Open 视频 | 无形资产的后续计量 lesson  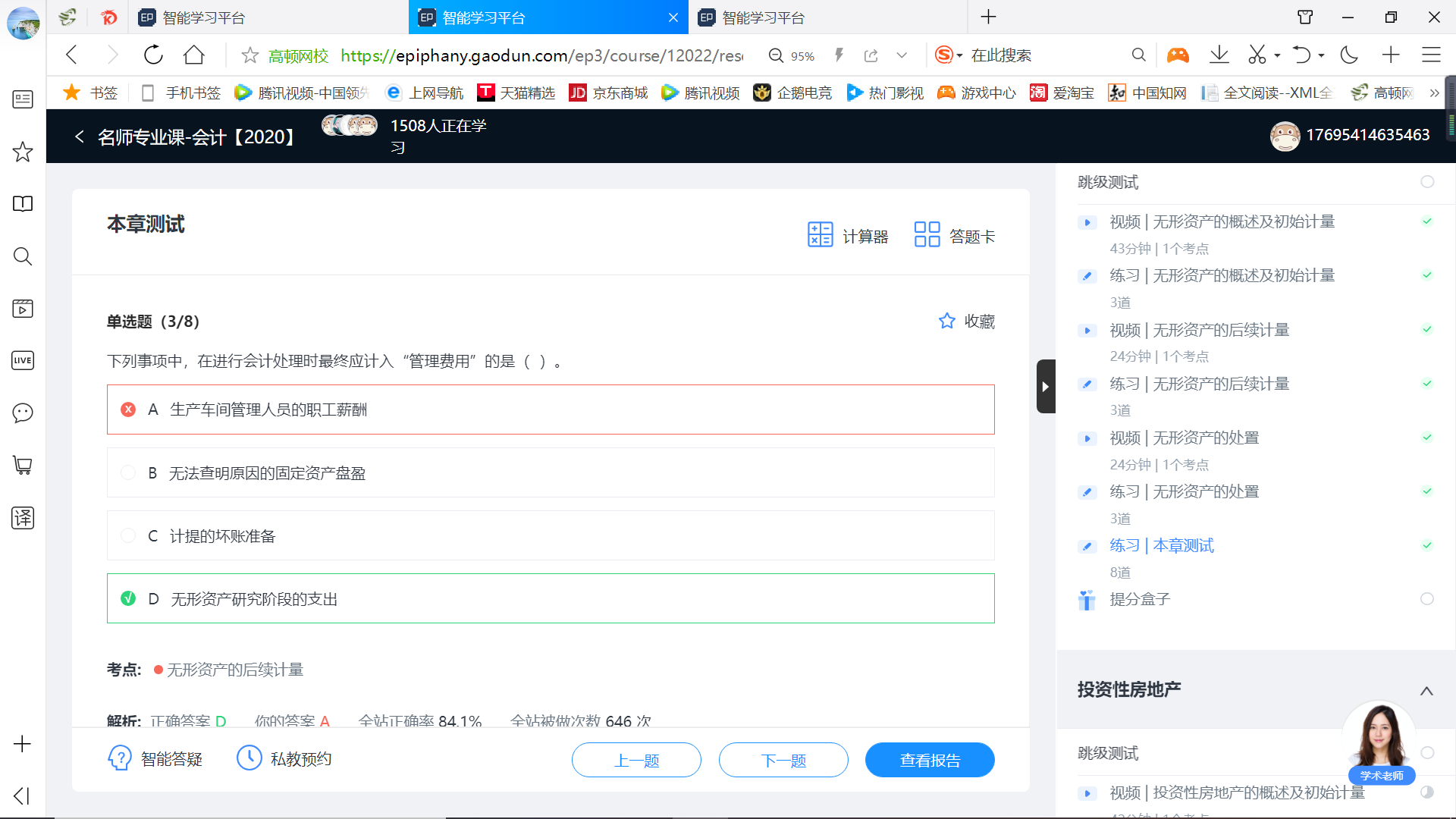(1199, 330)
